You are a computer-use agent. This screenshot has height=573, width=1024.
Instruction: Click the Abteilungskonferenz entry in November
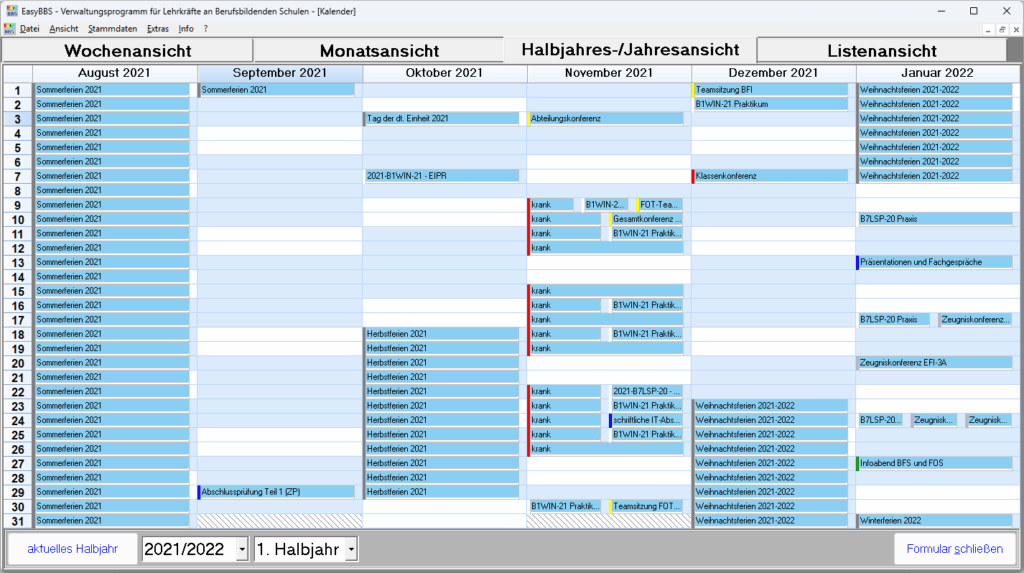coord(605,118)
